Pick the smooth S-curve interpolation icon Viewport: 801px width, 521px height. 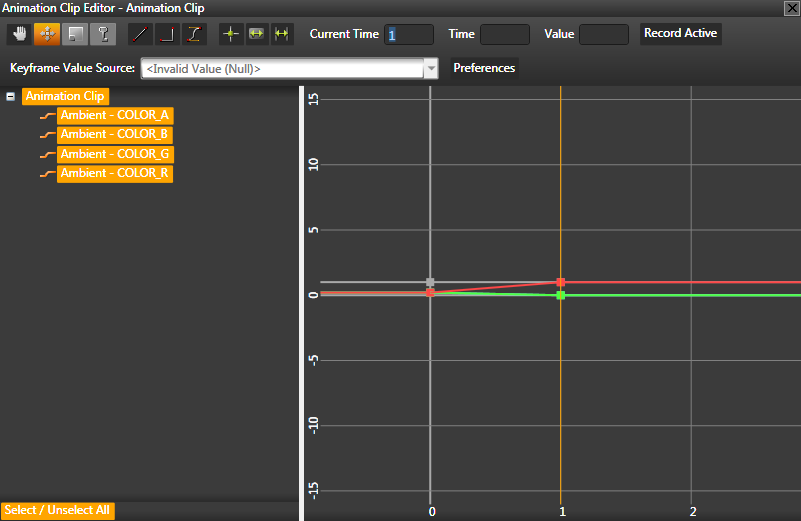pyautogui.click(x=194, y=34)
